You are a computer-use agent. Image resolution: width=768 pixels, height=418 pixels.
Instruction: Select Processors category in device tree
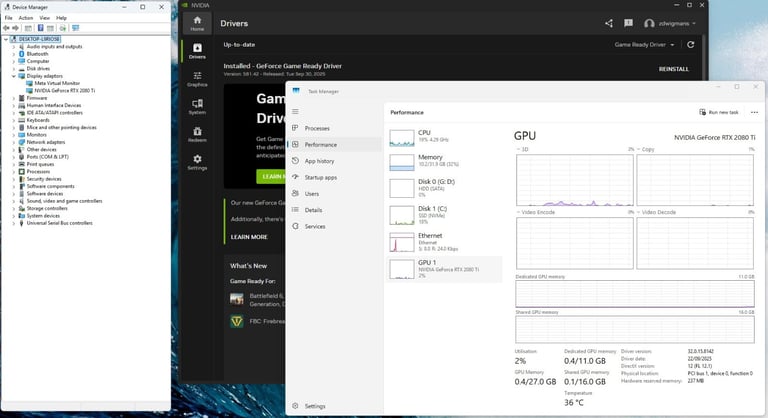38,172
